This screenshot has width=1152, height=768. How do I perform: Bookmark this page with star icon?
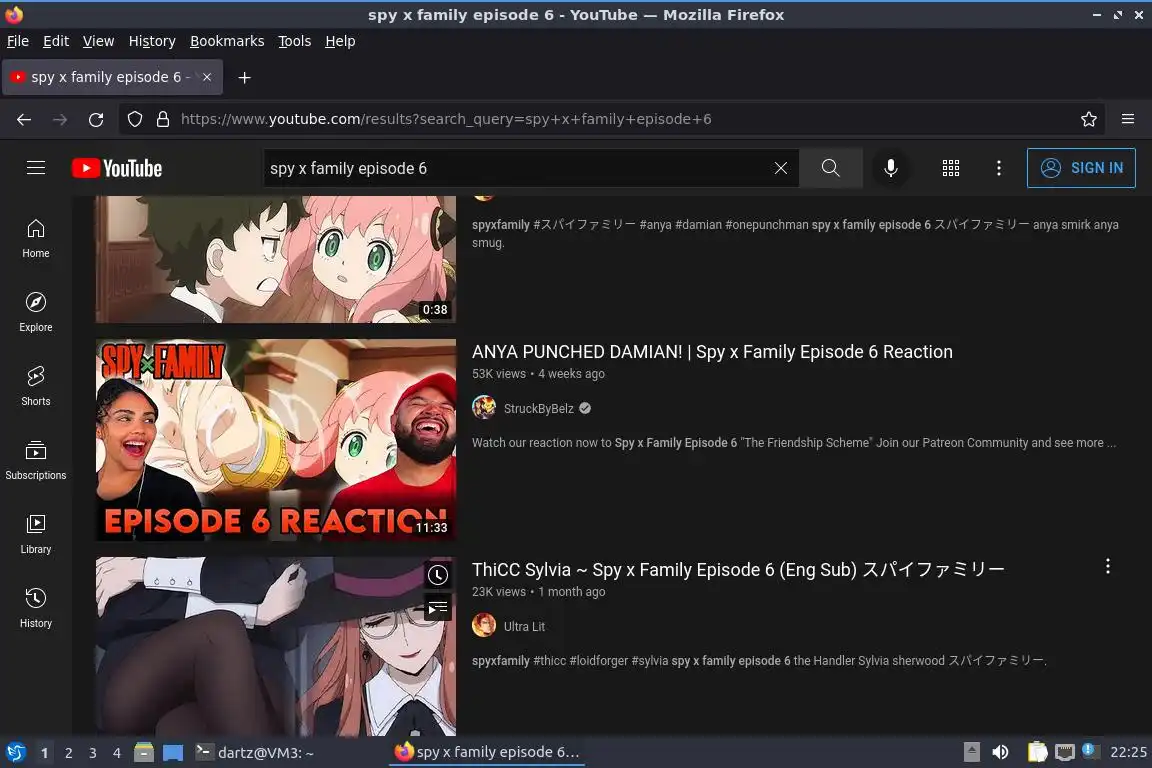pyautogui.click(x=1089, y=119)
